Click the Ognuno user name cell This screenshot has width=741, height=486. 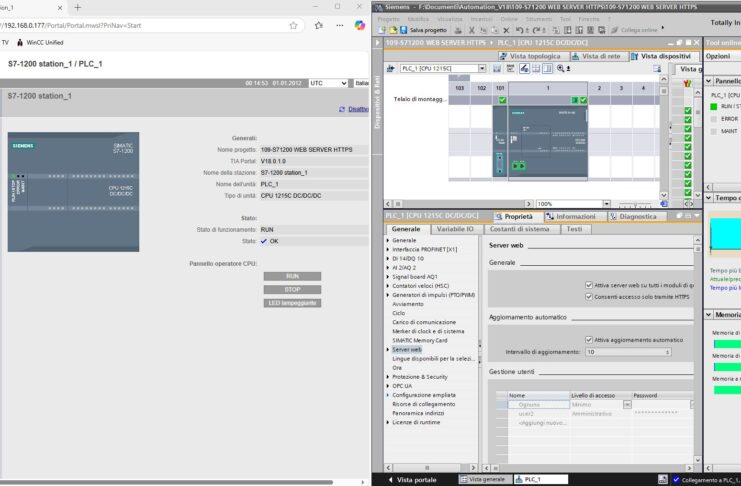point(539,405)
